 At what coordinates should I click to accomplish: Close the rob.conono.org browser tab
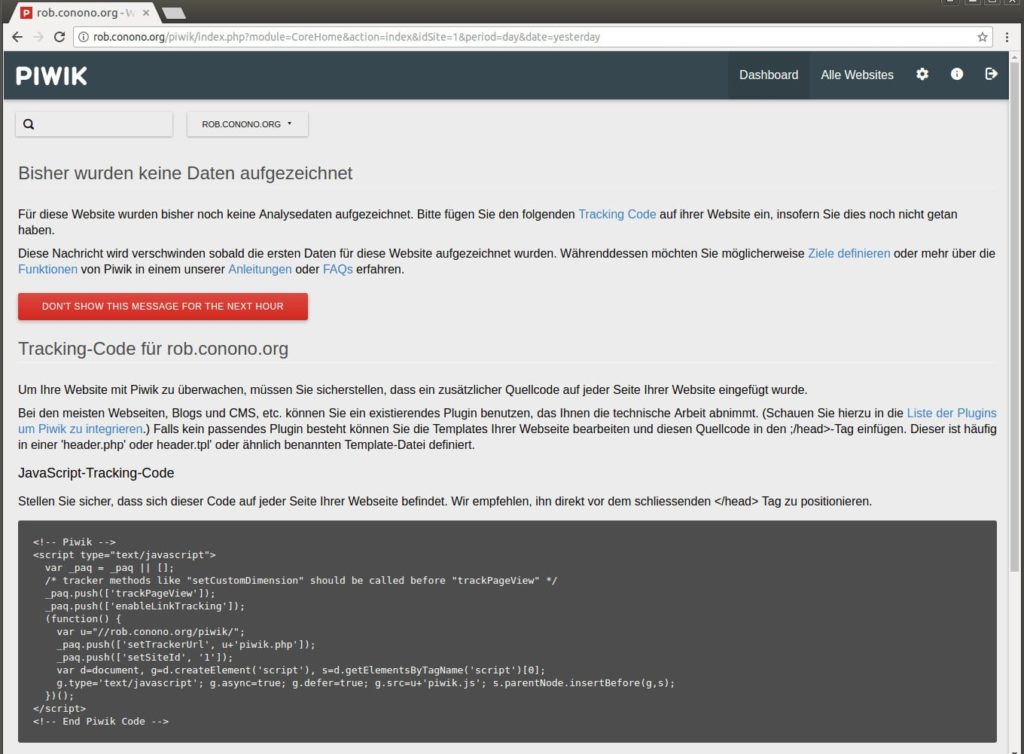(x=146, y=12)
